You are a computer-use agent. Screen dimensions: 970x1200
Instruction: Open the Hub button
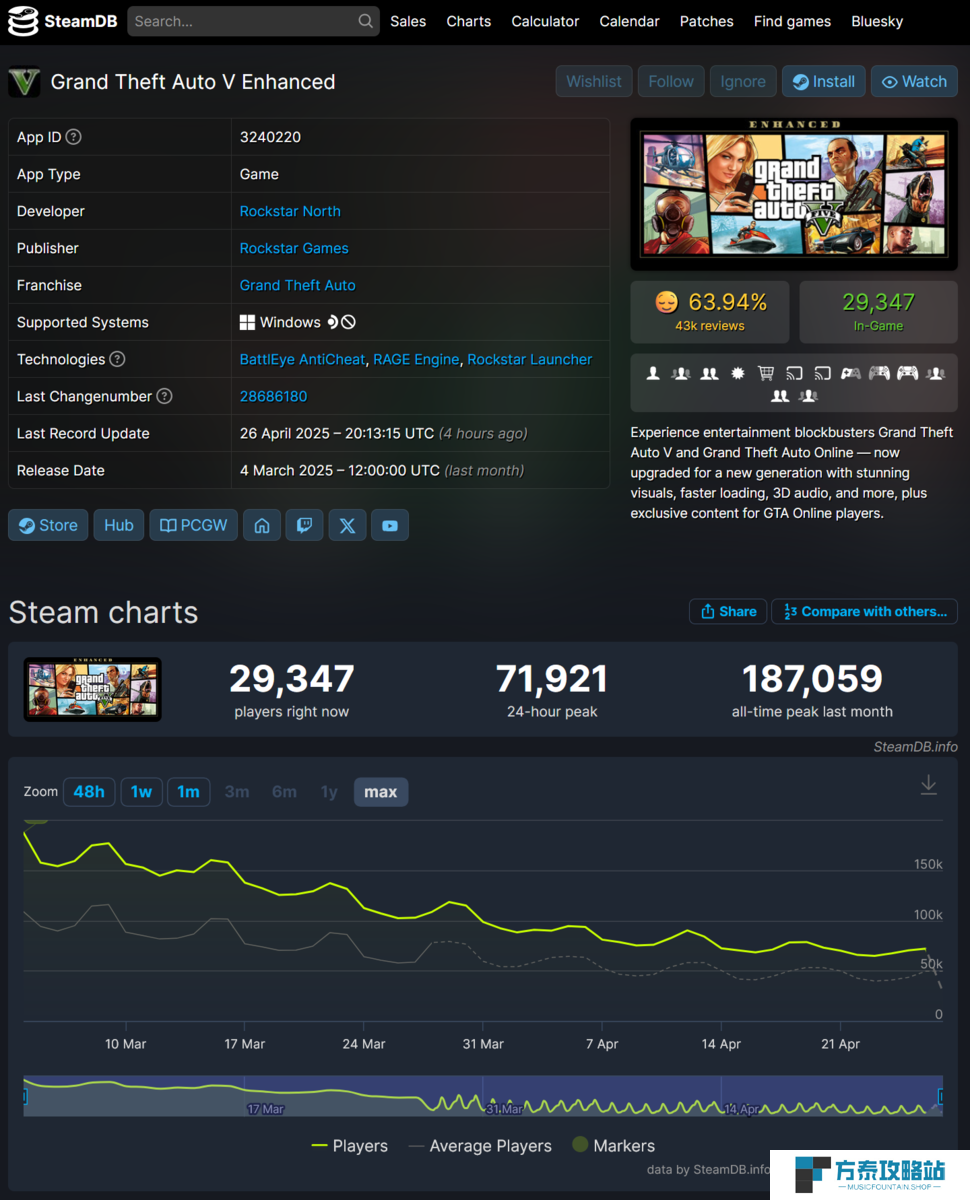tap(119, 525)
